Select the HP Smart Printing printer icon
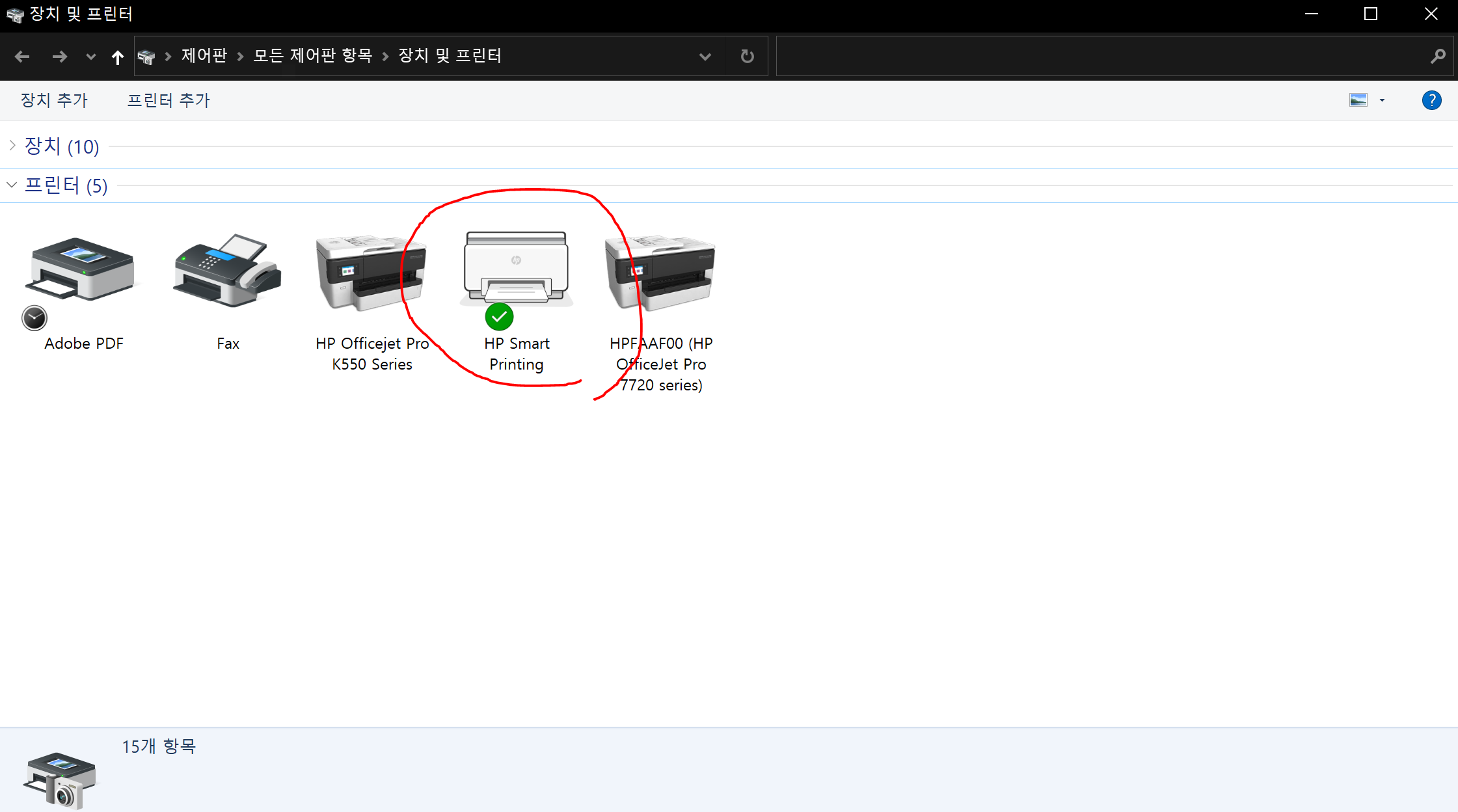 (x=516, y=269)
